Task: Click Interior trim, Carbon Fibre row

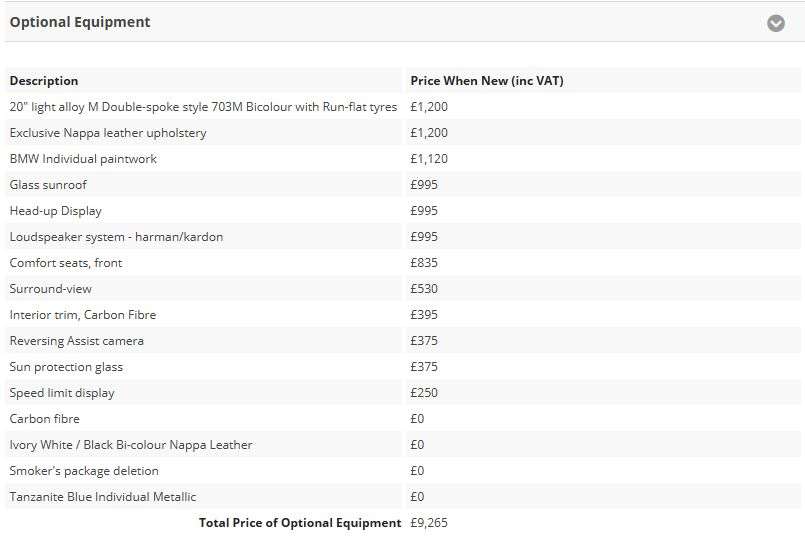Action: 402,315
